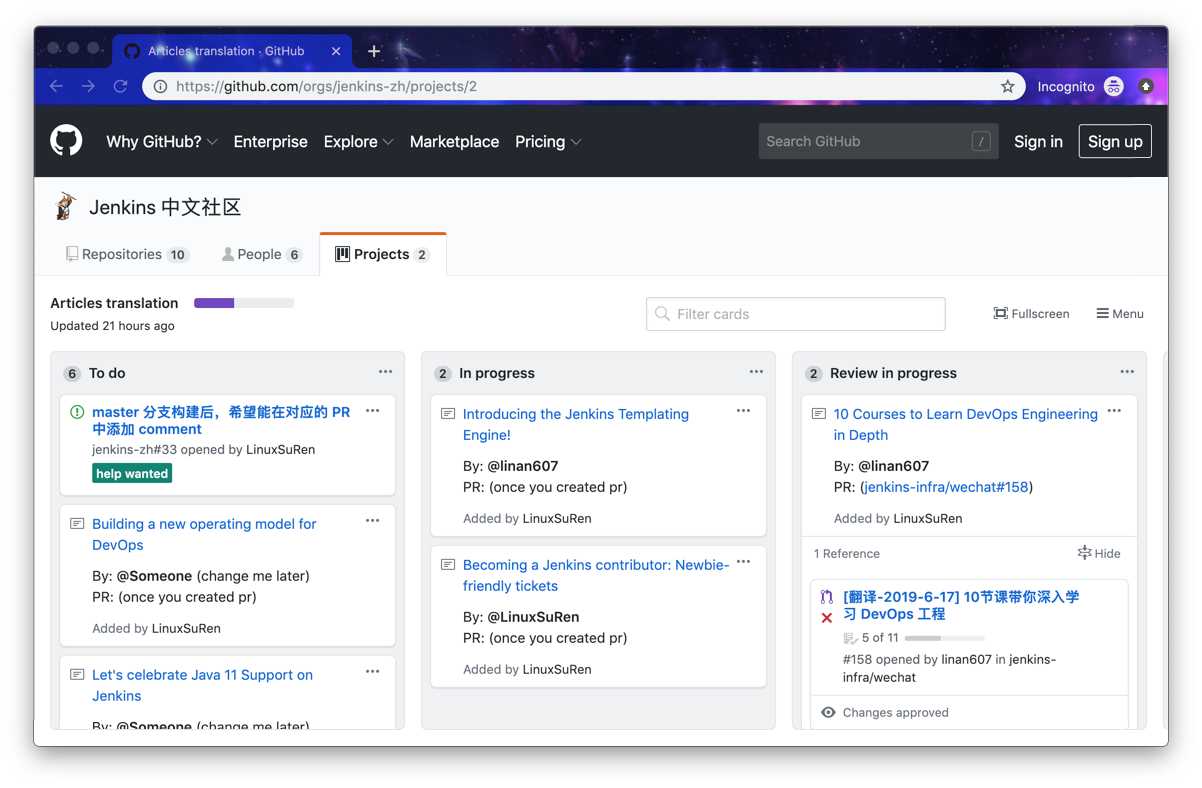This screenshot has width=1202, height=788.
Task: Click the site info icon in address bar
Action: click(160, 86)
